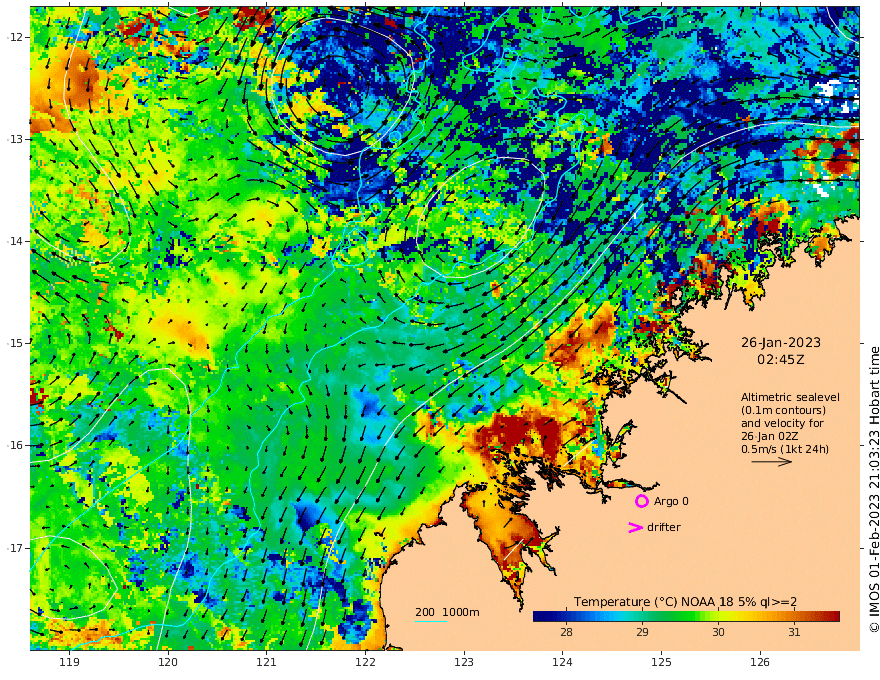
Task: Click the 'drifter' legend label
Action: click(x=664, y=527)
